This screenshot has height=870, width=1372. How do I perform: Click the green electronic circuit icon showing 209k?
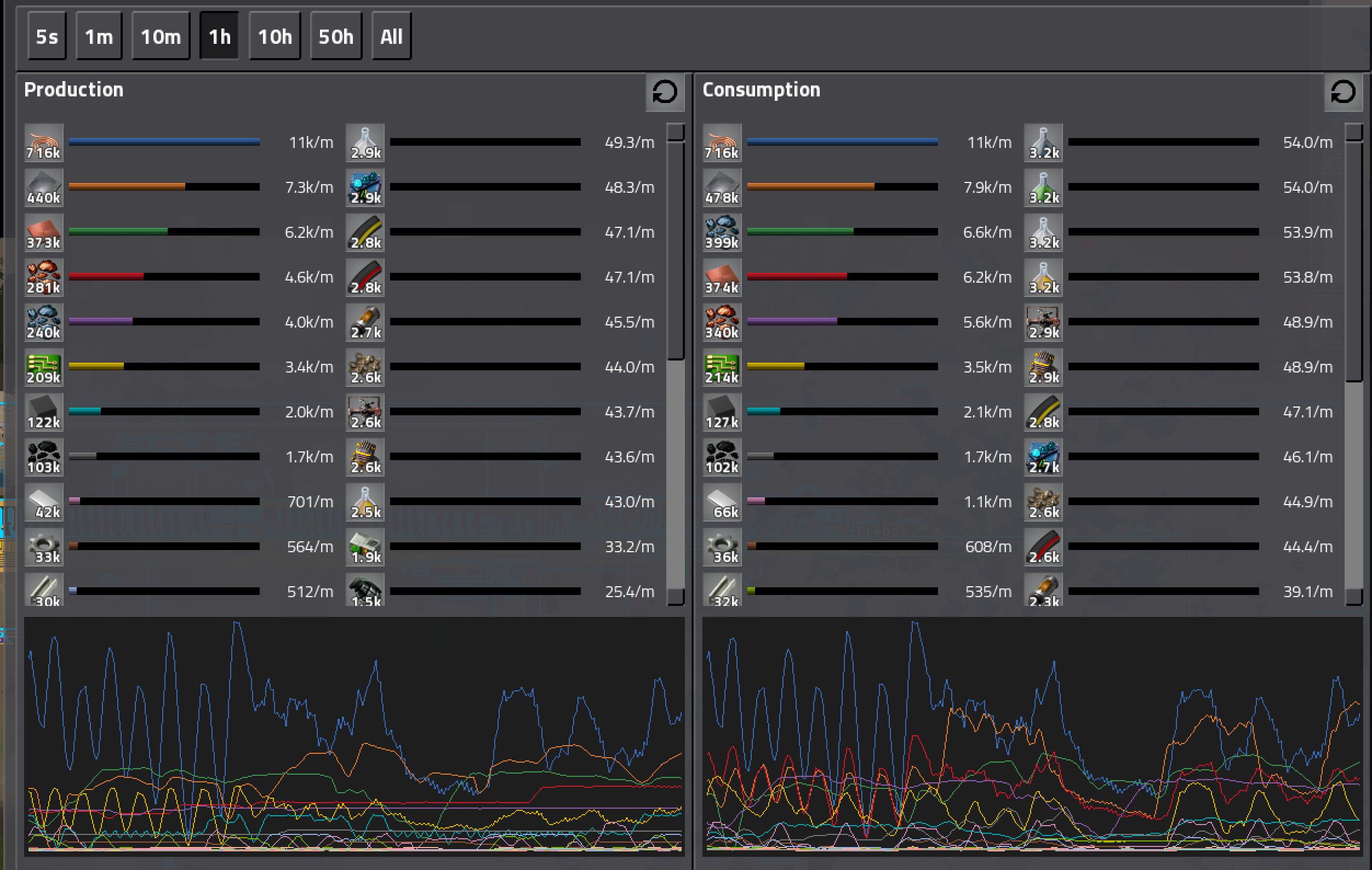pyautogui.click(x=44, y=367)
